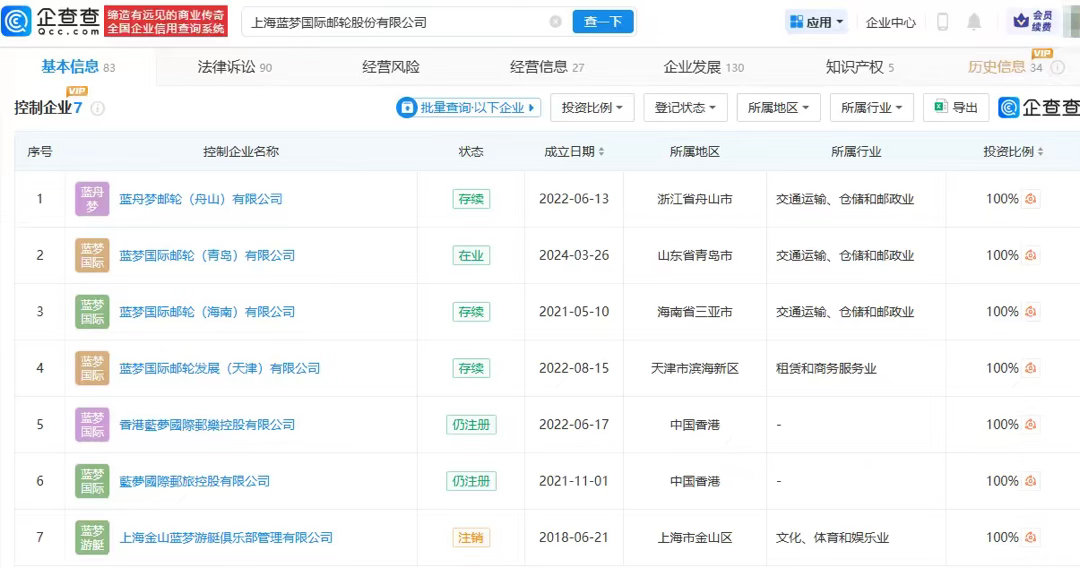Open 蓝梦国际邮轮（海南）有限公司 company link
This screenshot has width=1080, height=568.
point(207,312)
